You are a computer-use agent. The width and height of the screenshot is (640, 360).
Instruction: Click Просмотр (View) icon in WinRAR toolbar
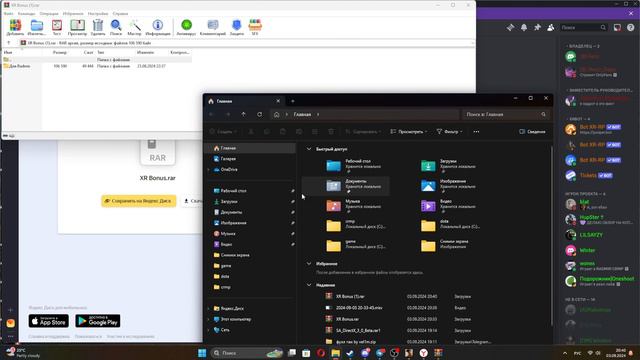77,28
